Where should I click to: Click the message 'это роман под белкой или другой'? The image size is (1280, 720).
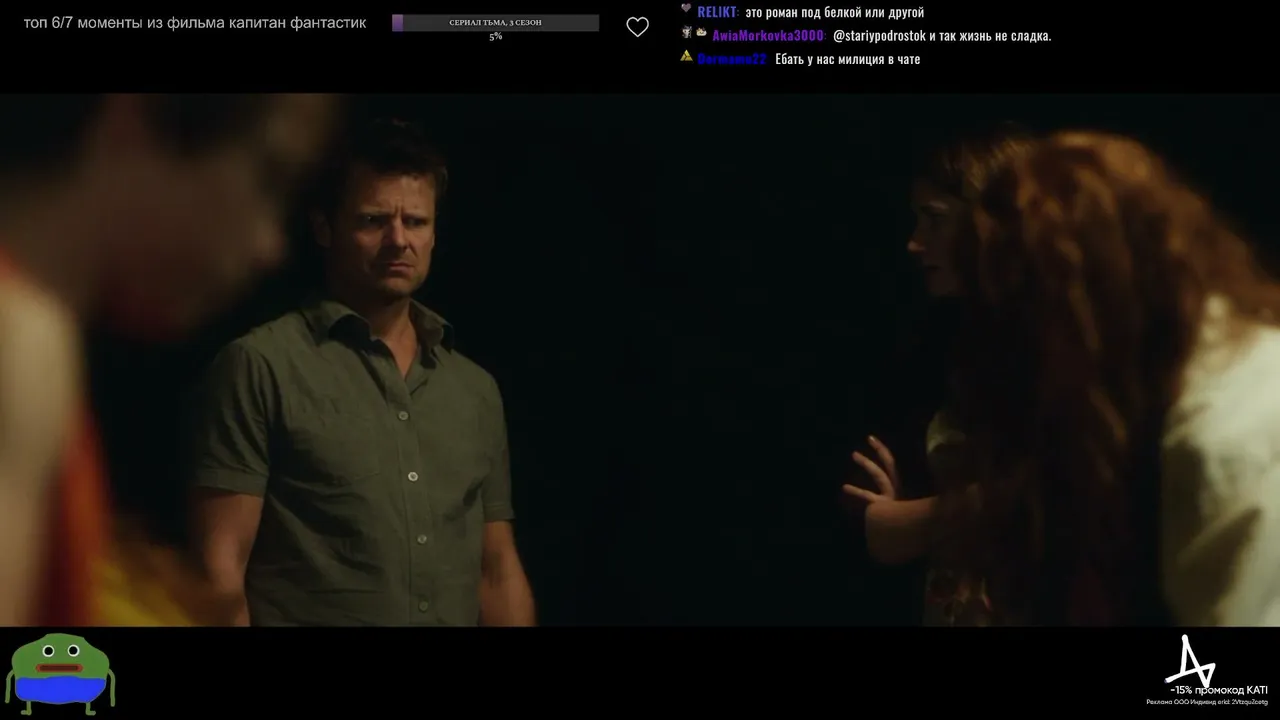point(835,12)
